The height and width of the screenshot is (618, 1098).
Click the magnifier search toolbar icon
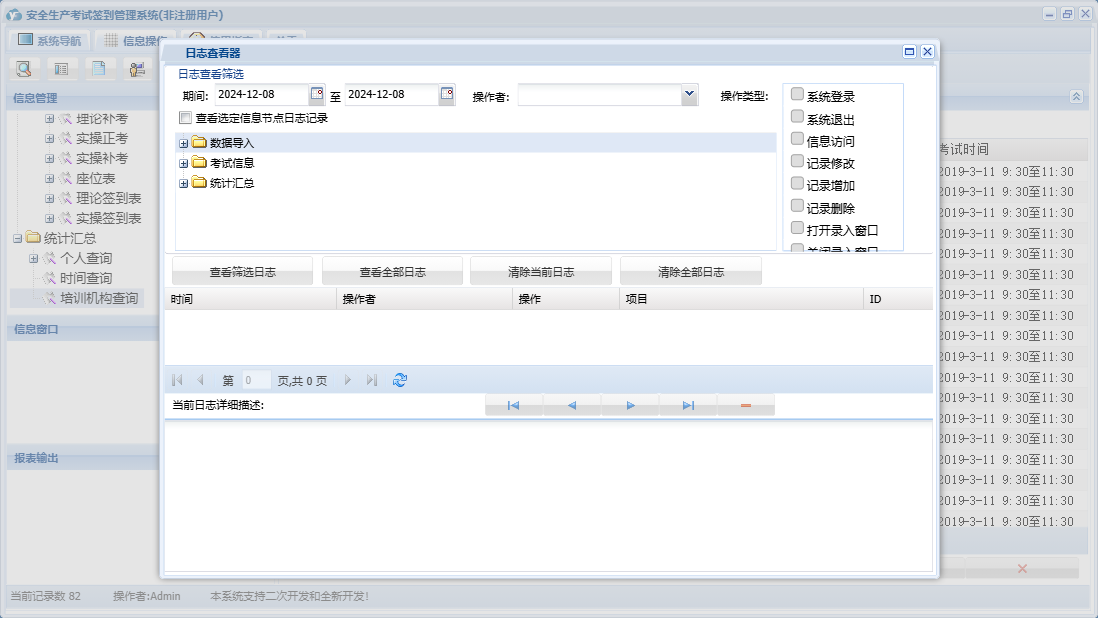point(24,69)
